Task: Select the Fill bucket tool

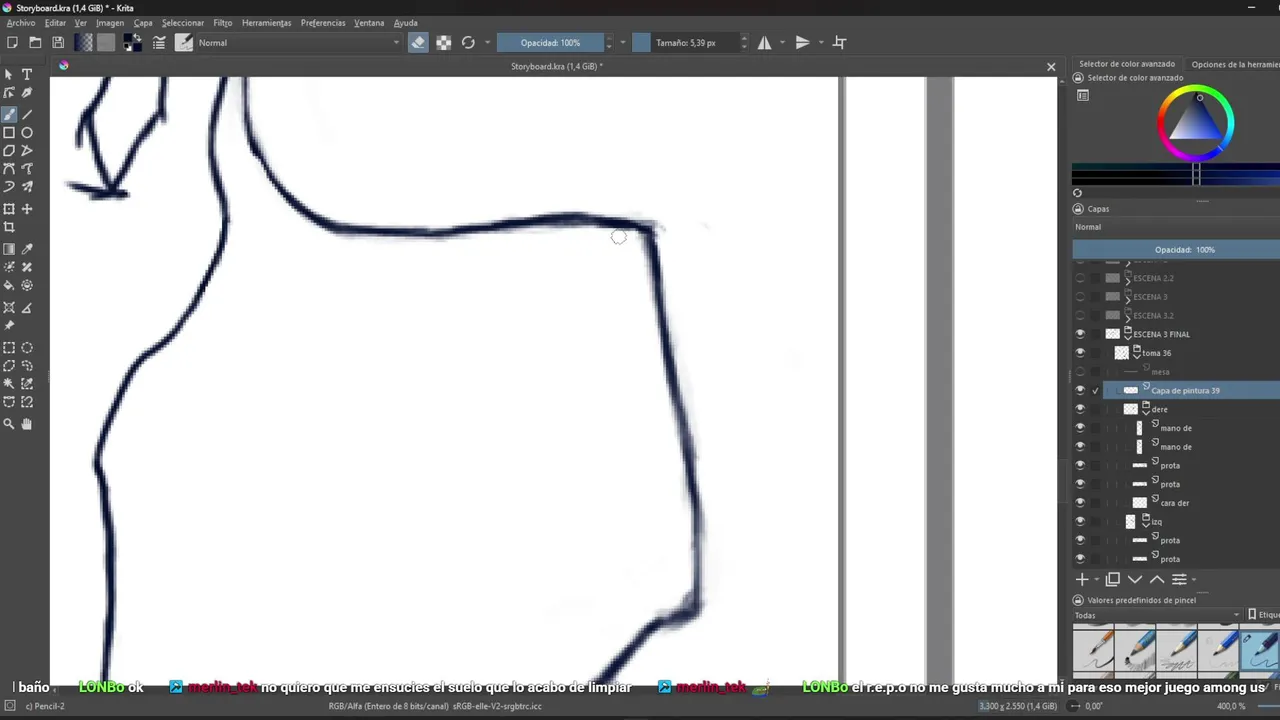Action: [x=9, y=285]
